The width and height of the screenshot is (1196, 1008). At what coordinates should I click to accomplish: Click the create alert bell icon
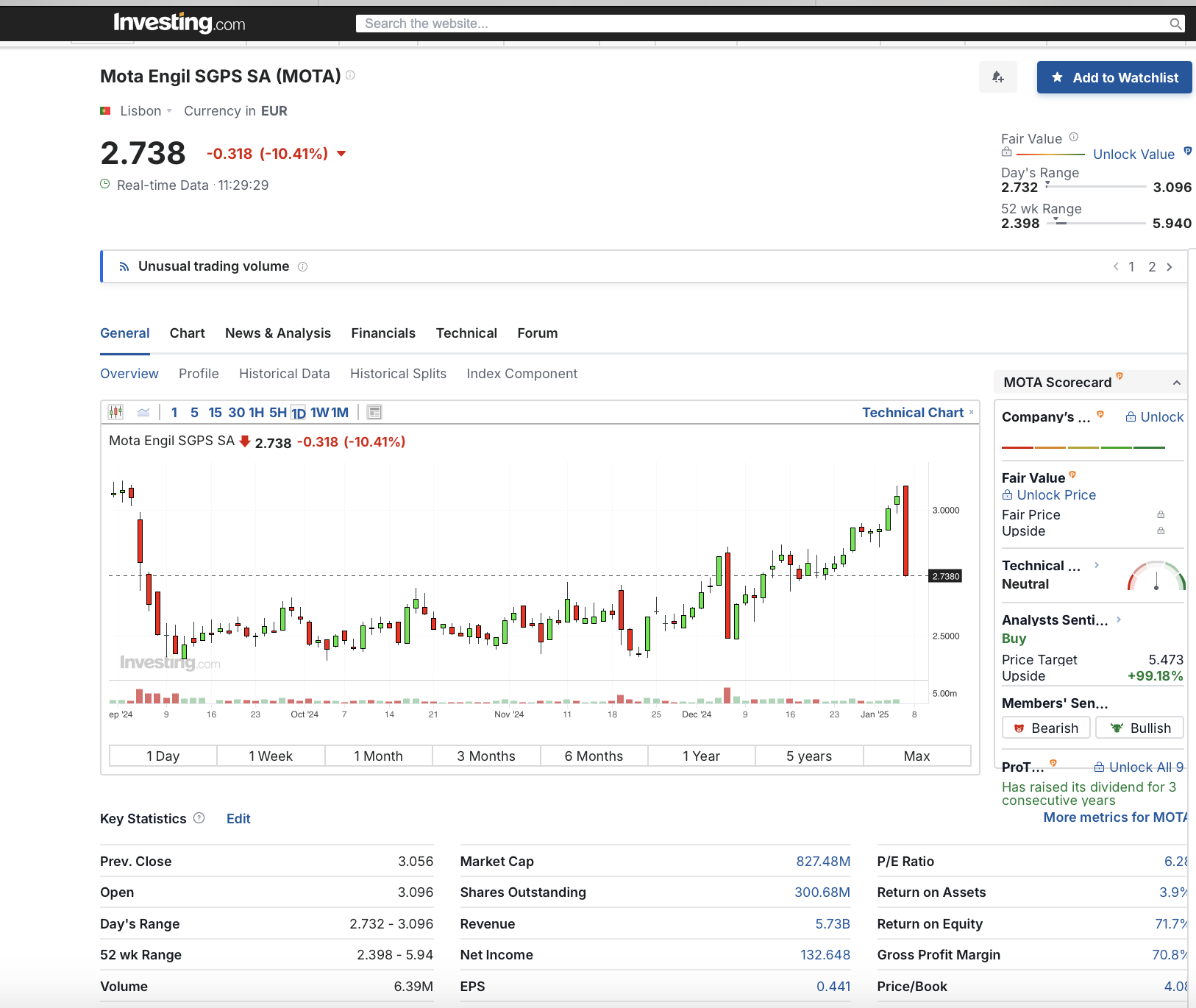pos(998,77)
